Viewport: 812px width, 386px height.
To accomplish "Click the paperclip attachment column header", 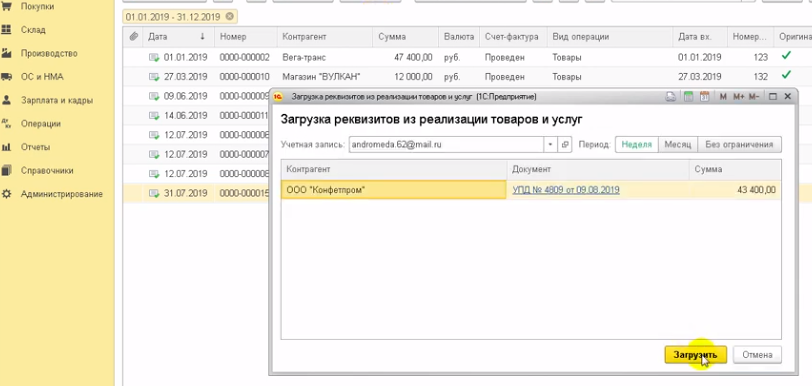I will coord(134,37).
